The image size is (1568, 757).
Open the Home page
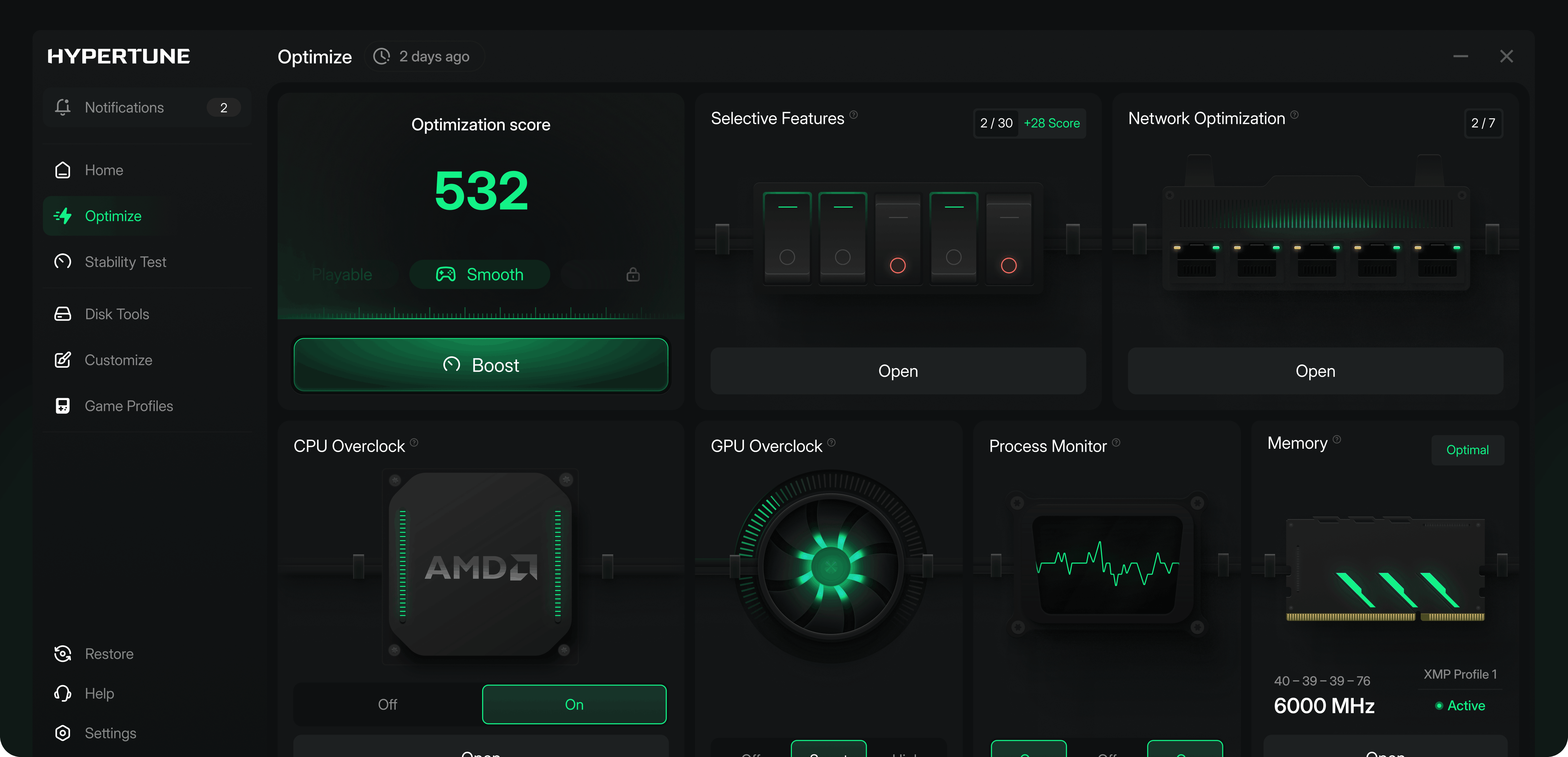coord(147,170)
